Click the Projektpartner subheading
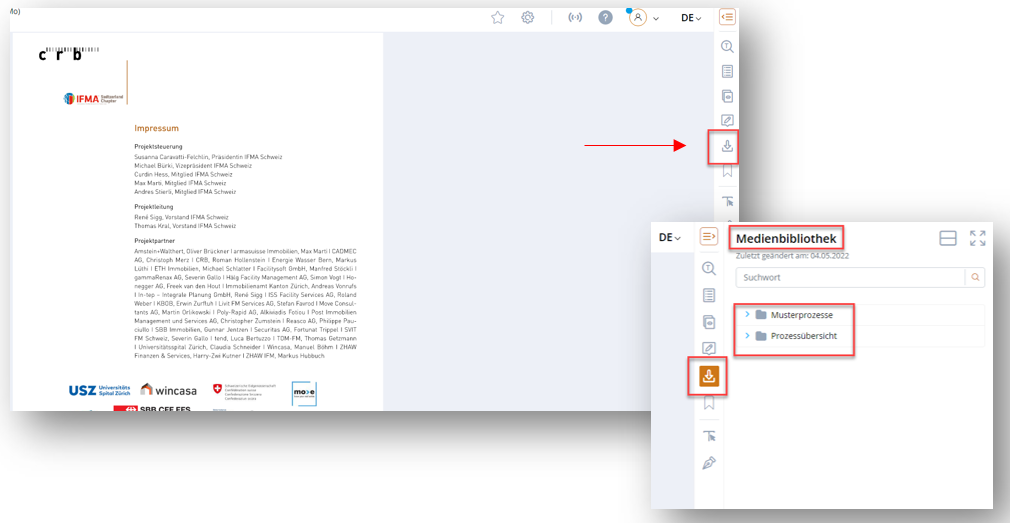 pyautogui.click(x=155, y=241)
